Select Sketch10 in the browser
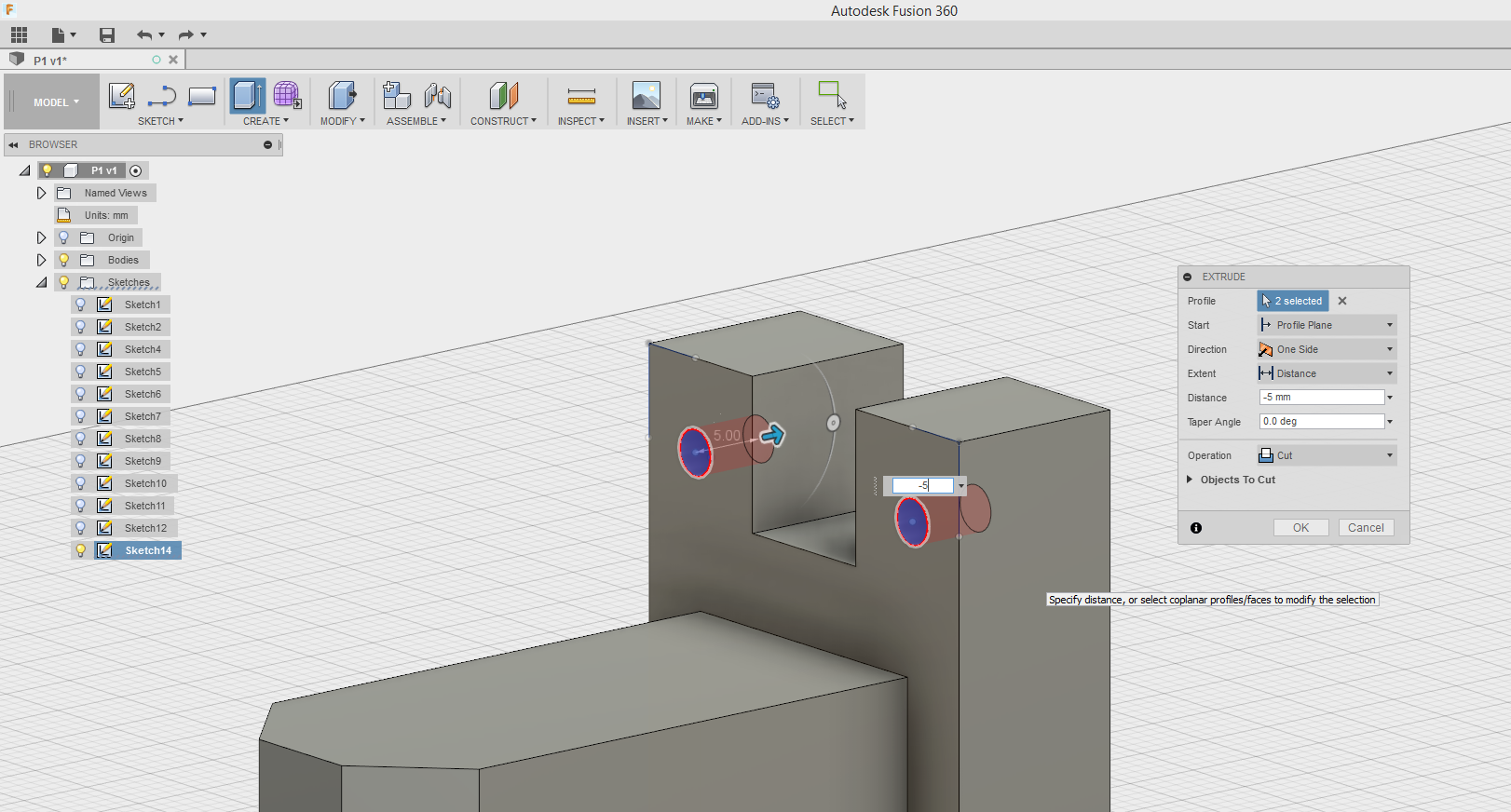1511x812 pixels. 145,483
